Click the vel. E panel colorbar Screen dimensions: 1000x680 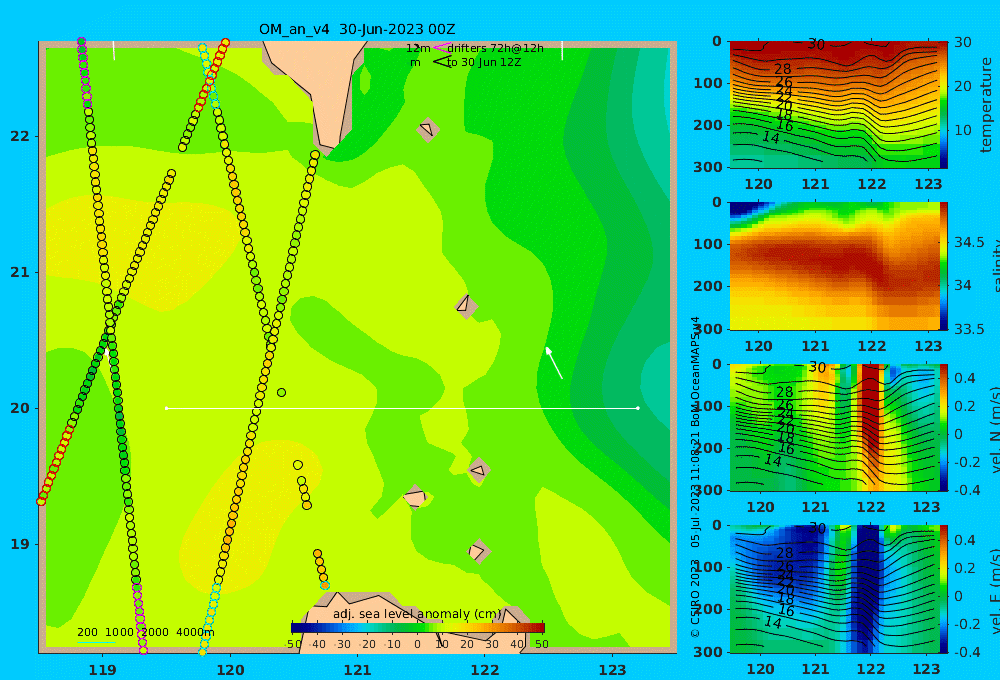943,589
